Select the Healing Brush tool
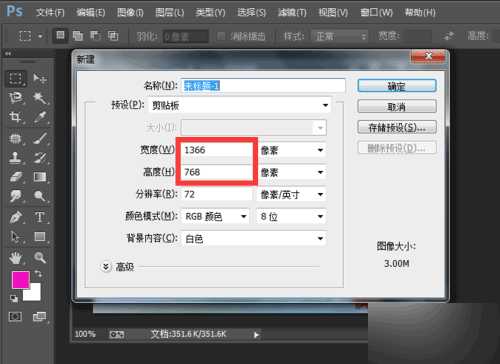 click(x=16, y=138)
